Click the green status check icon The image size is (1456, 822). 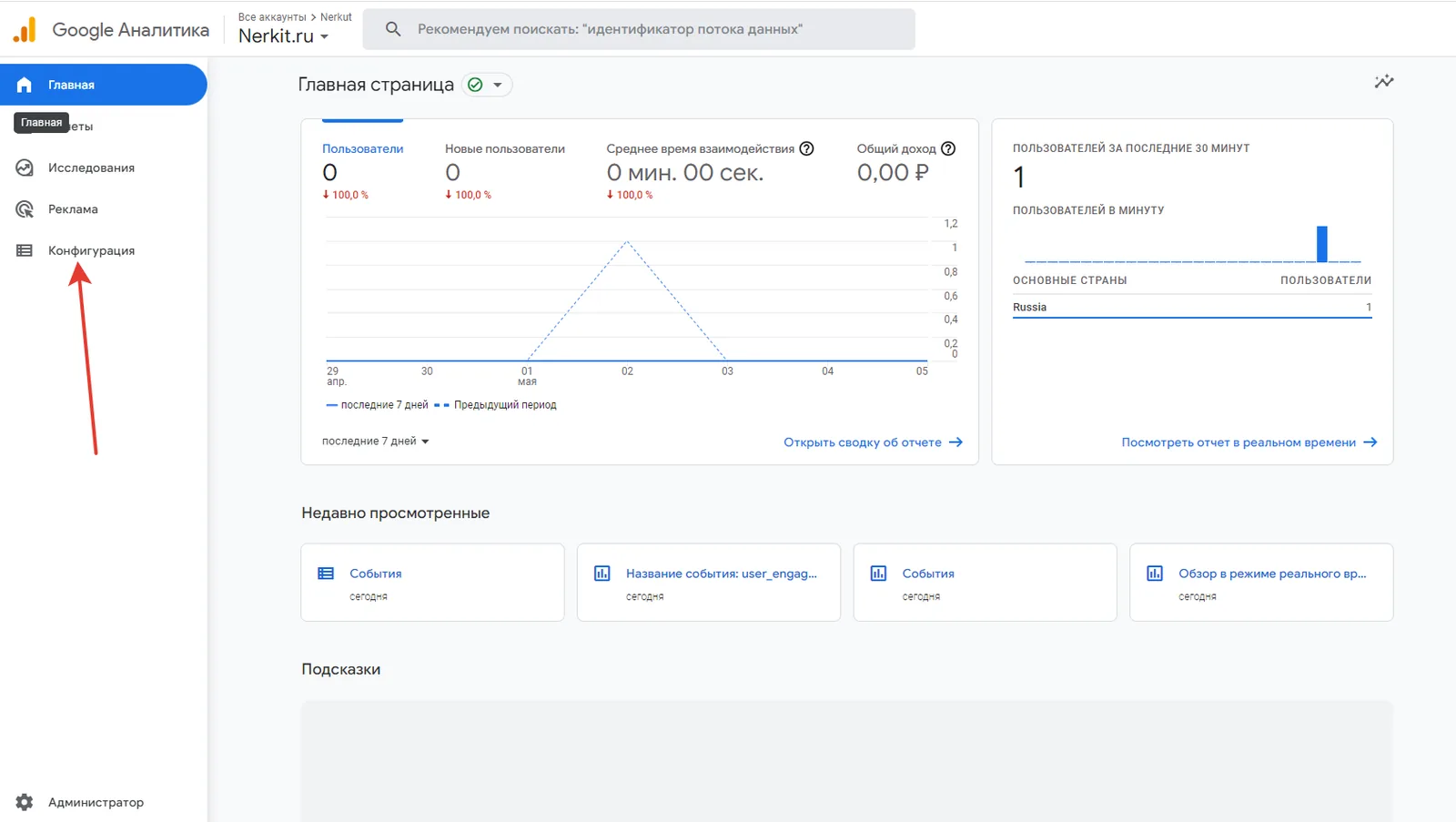click(475, 85)
